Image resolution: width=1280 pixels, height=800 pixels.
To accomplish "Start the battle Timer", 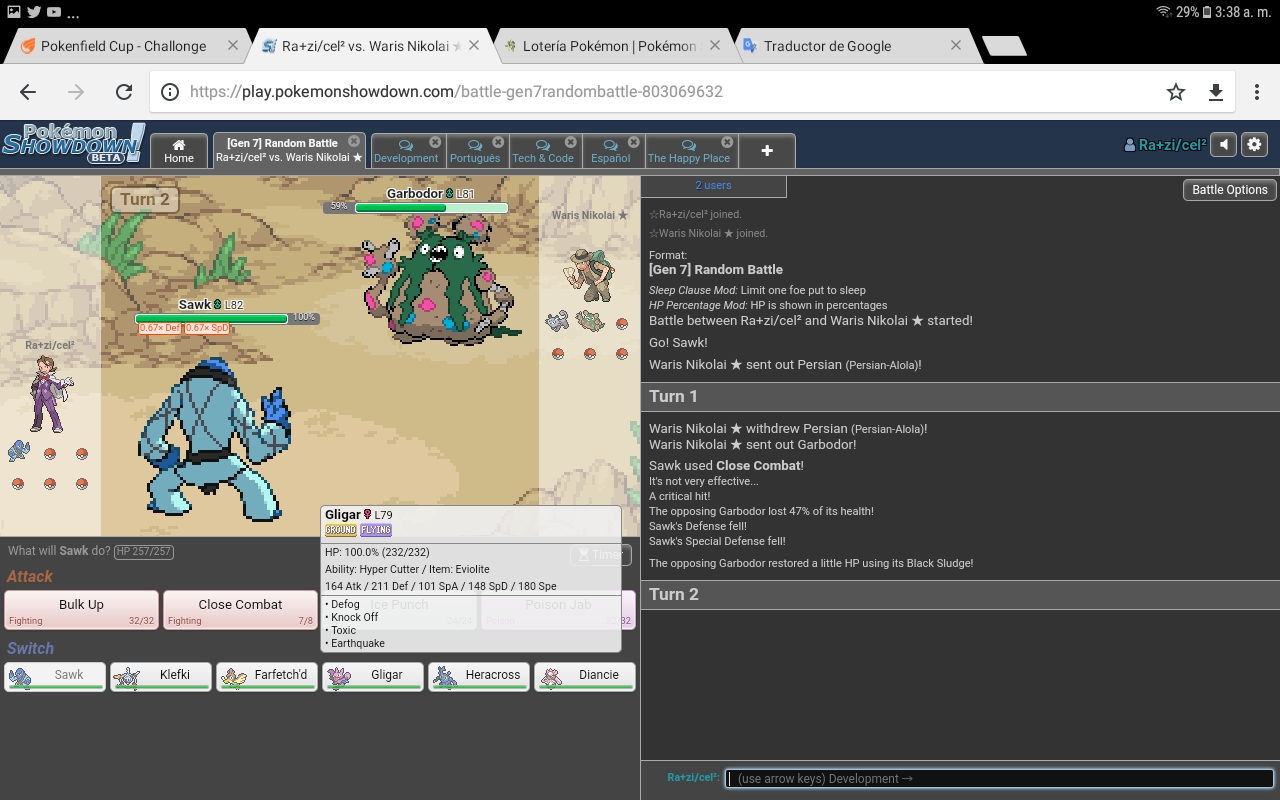I will pyautogui.click(x=600, y=555).
